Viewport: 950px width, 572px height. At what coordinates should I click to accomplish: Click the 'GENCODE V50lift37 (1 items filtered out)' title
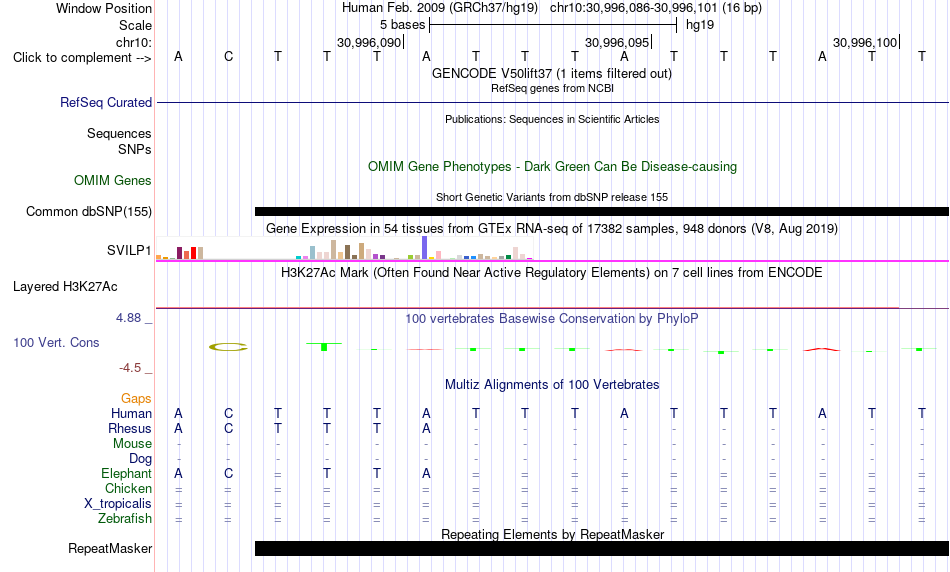pos(552,73)
